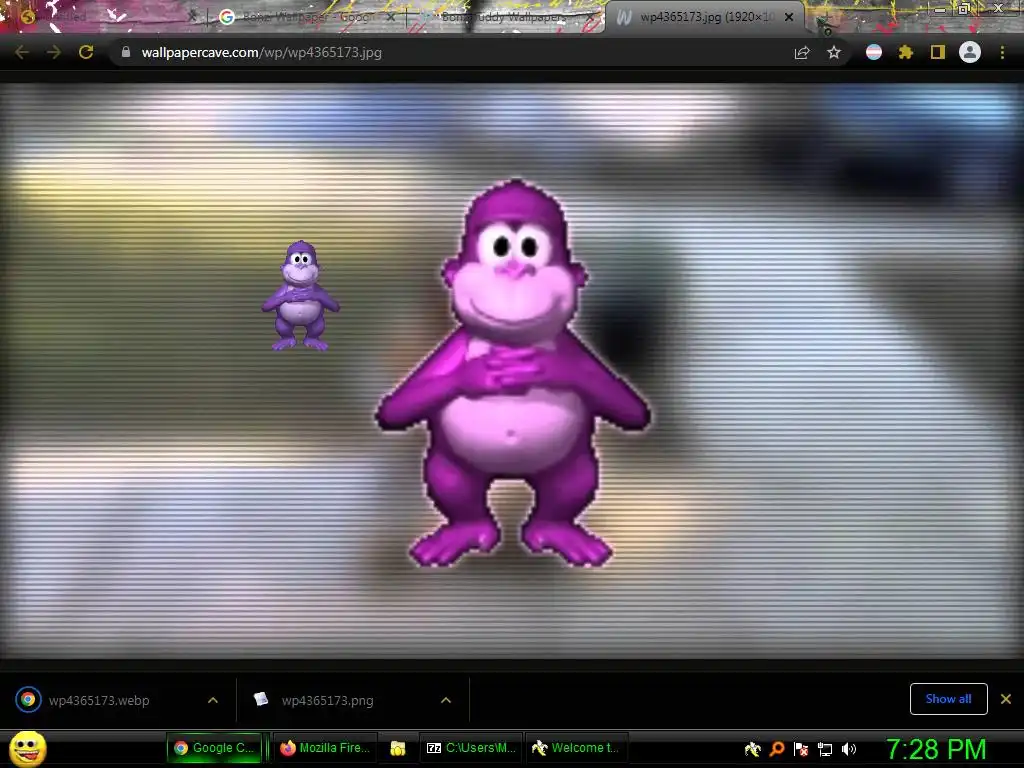Select the wp4365173.jpg tab
This screenshot has height=768, width=1024.
[705, 18]
